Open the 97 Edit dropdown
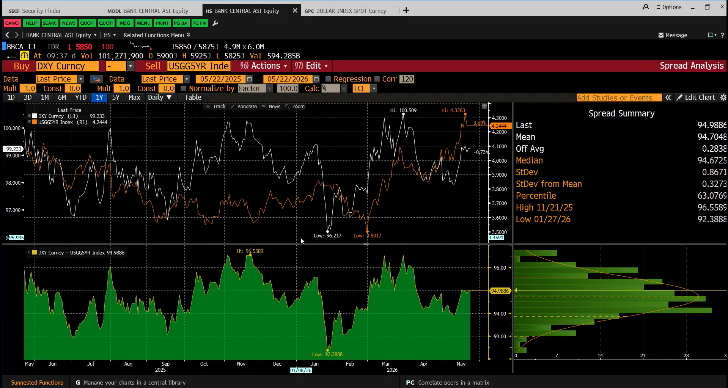The image size is (728, 388). (x=311, y=66)
